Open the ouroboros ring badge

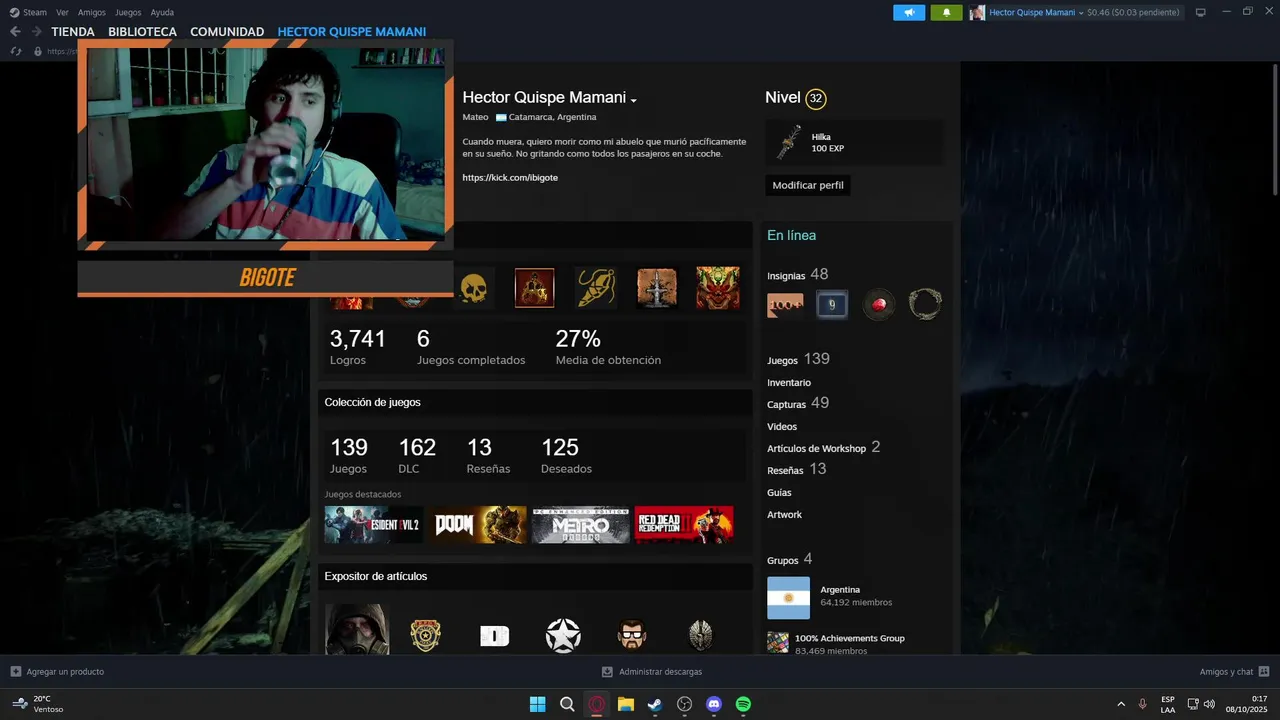[926, 304]
